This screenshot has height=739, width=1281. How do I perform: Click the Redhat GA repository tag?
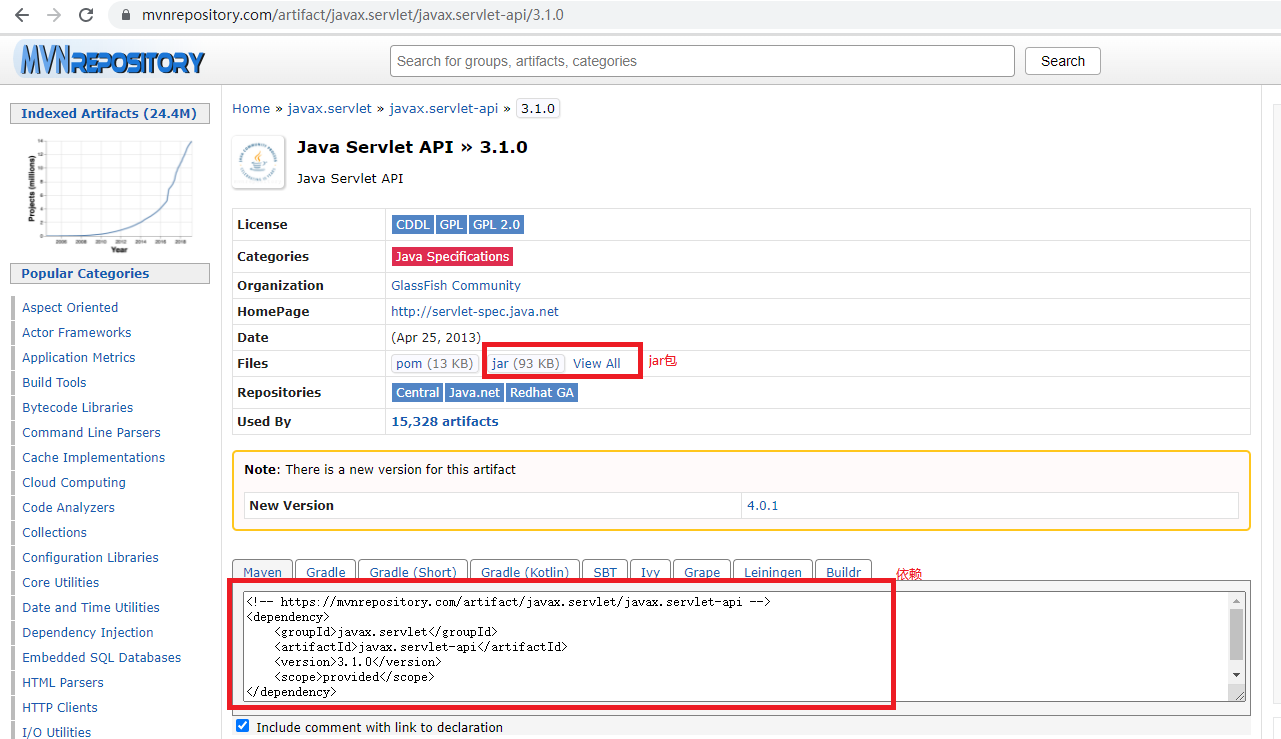542,392
